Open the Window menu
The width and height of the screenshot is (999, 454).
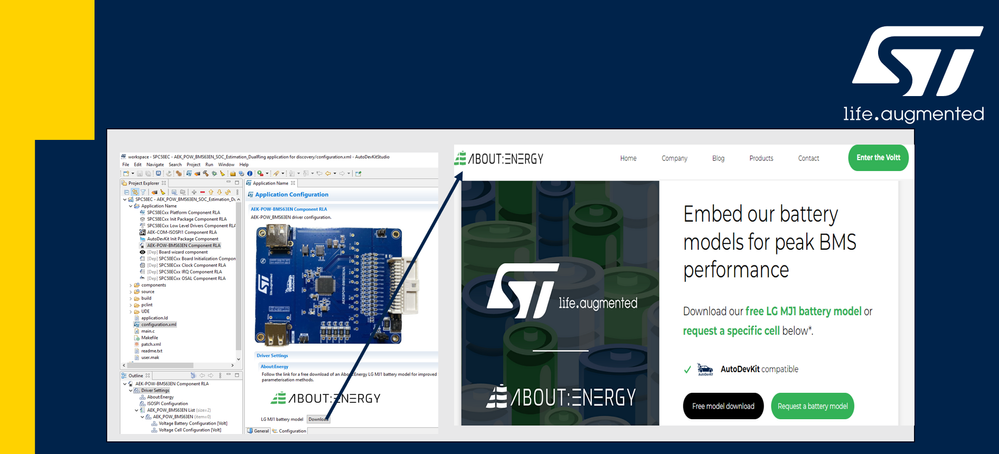pyautogui.click(x=226, y=164)
